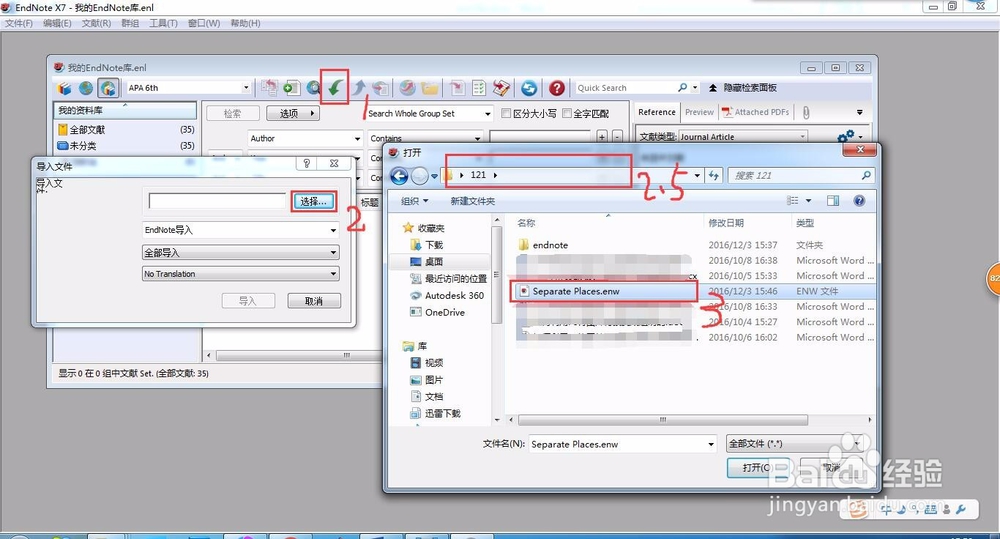Click 取消 button in Import File dialog
Viewport: 1000px width, 539px height.
click(x=314, y=300)
